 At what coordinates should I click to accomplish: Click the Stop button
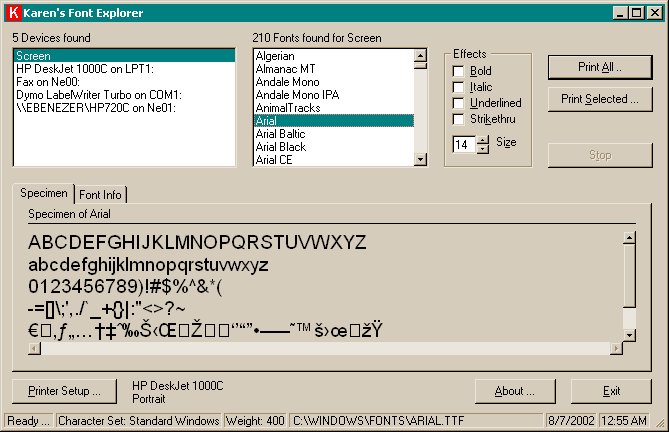click(x=600, y=155)
